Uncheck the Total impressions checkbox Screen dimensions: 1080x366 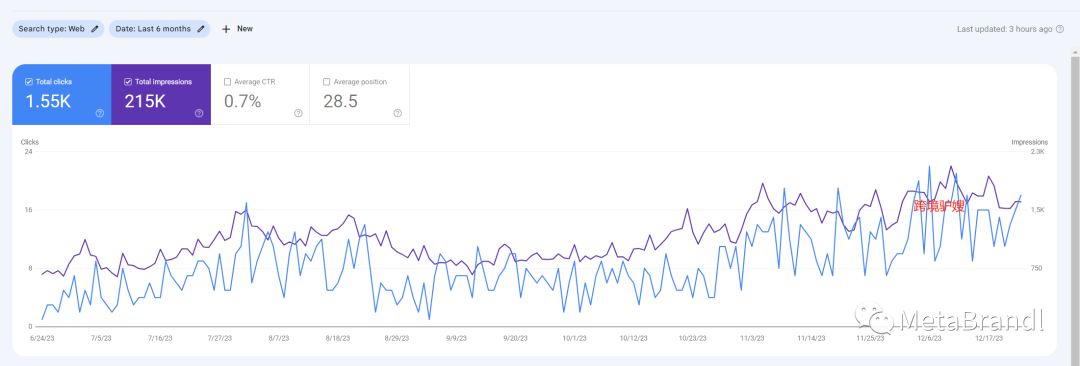128,81
